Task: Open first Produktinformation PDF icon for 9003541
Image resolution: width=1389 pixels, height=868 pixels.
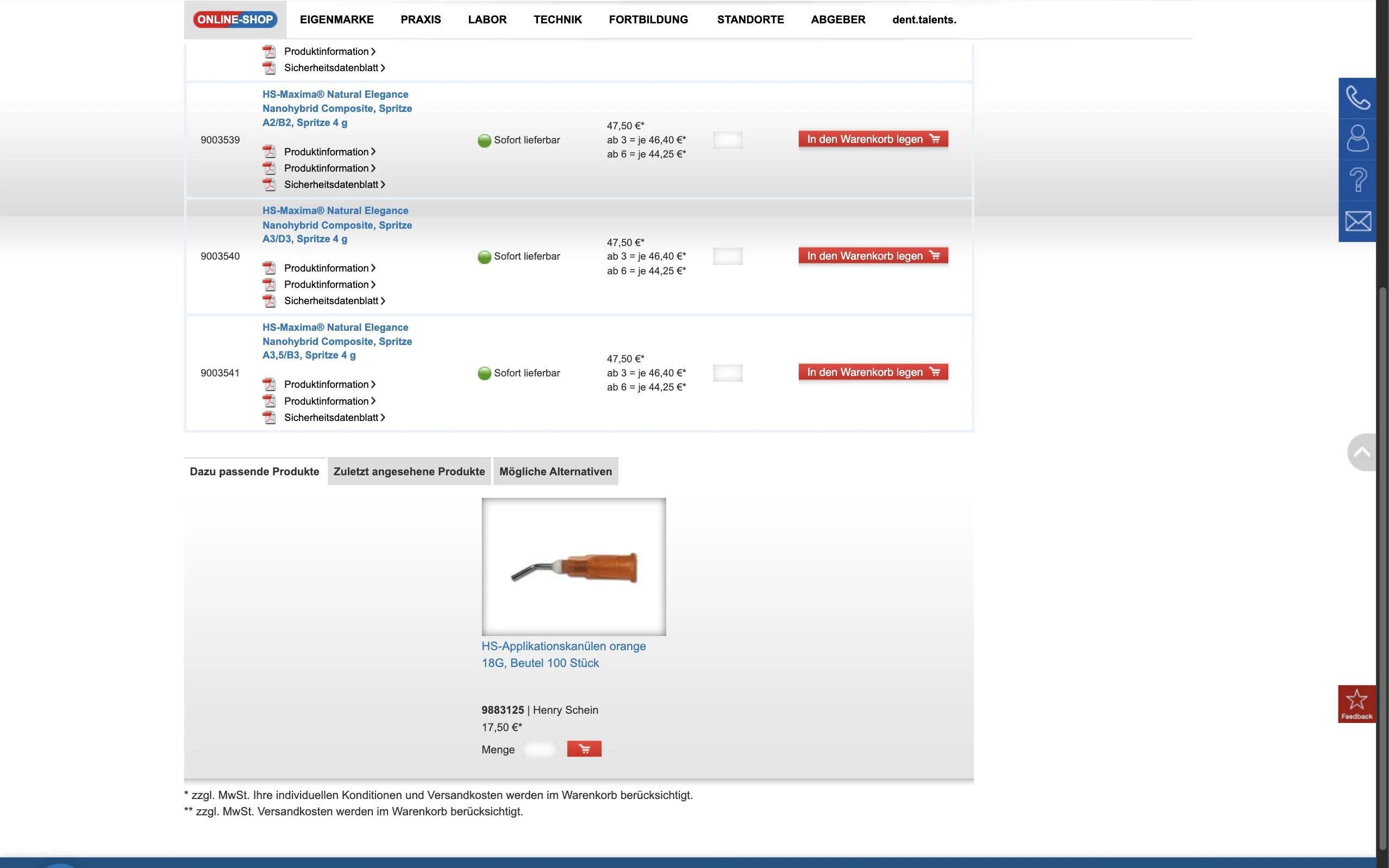Action: [x=269, y=385]
